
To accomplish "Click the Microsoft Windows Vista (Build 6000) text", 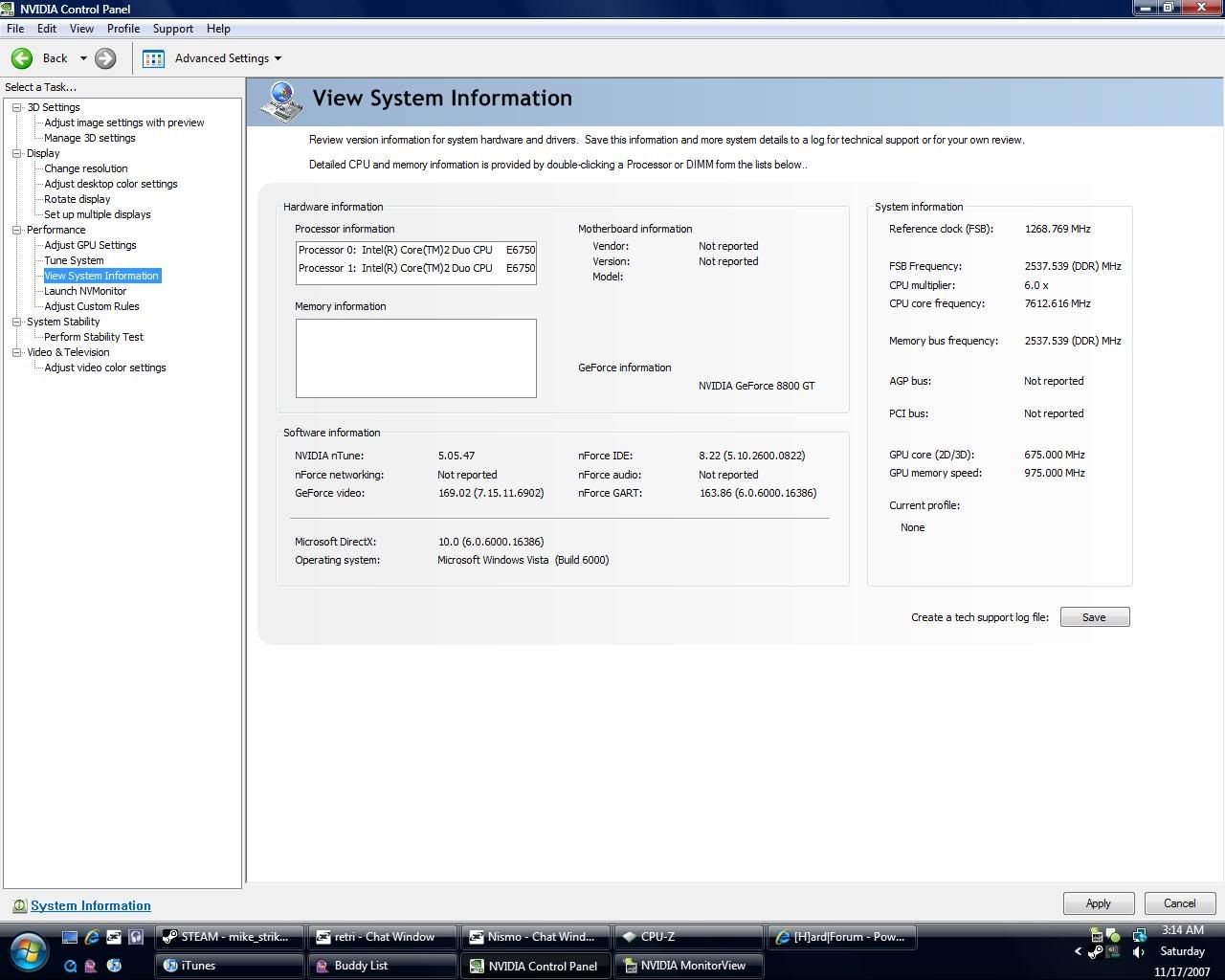I will [x=523, y=560].
